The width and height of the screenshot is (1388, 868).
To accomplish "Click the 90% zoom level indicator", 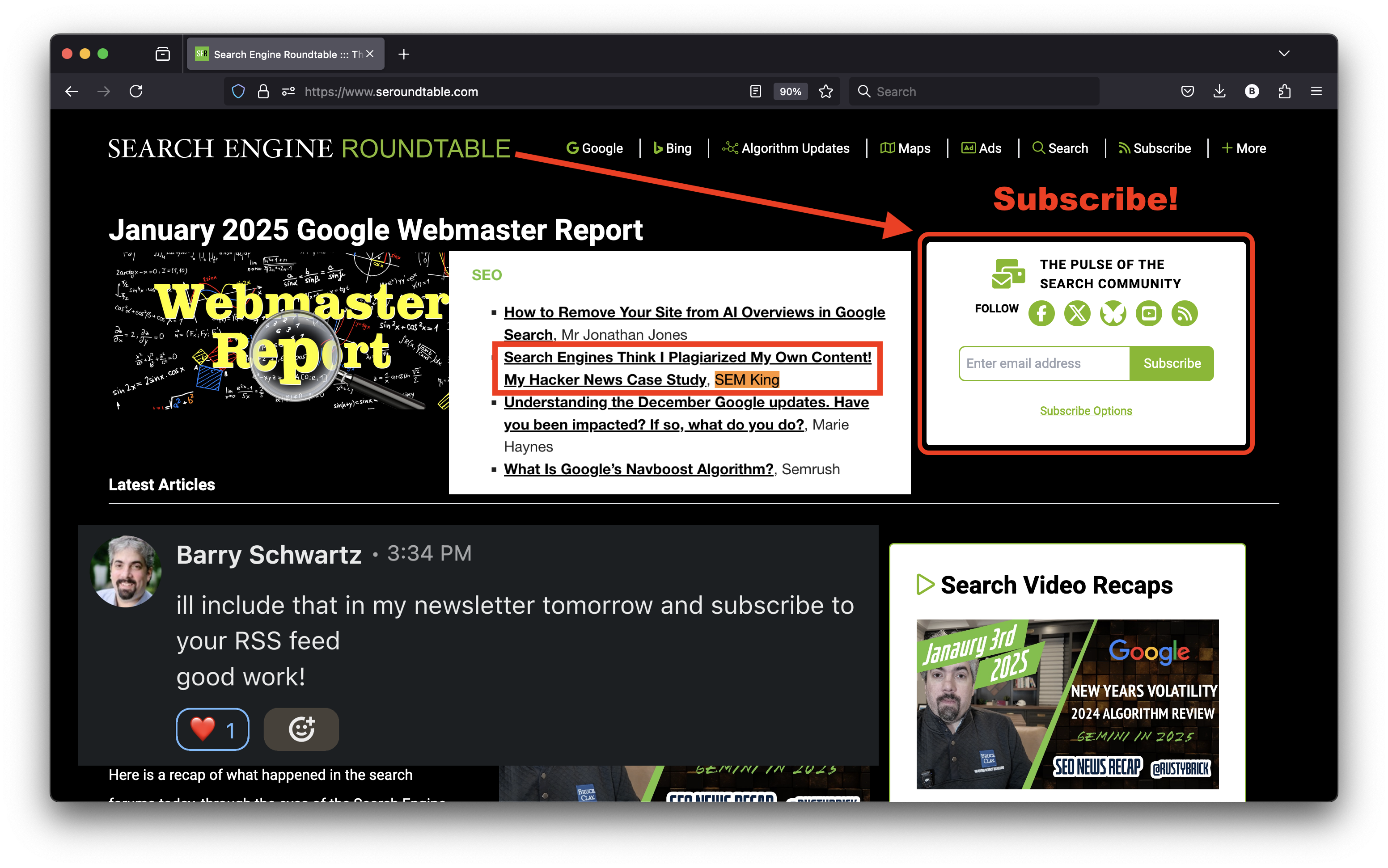I will 790,91.
